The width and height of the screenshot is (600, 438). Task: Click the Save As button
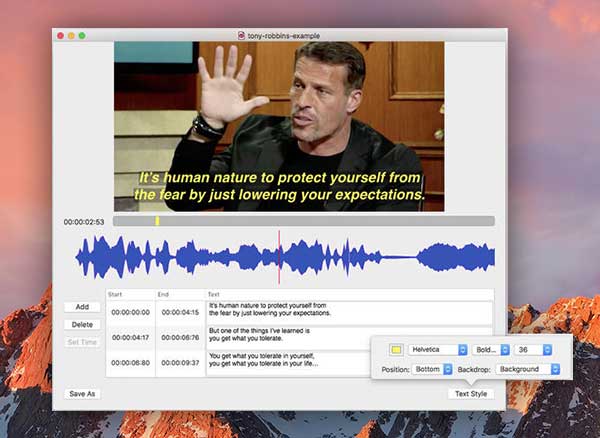tap(82, 394)
